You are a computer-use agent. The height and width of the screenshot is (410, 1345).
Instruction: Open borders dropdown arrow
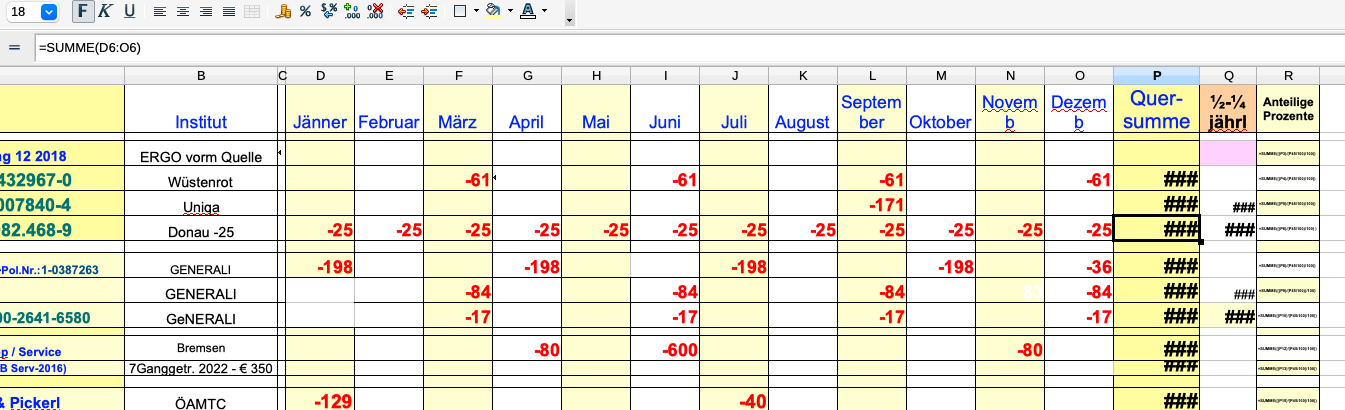click(474, 12)
